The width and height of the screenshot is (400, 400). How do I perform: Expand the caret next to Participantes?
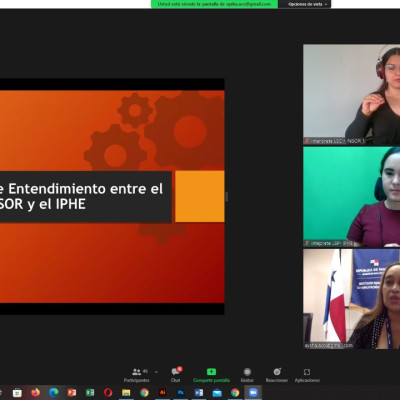click(x=156, y=372)
